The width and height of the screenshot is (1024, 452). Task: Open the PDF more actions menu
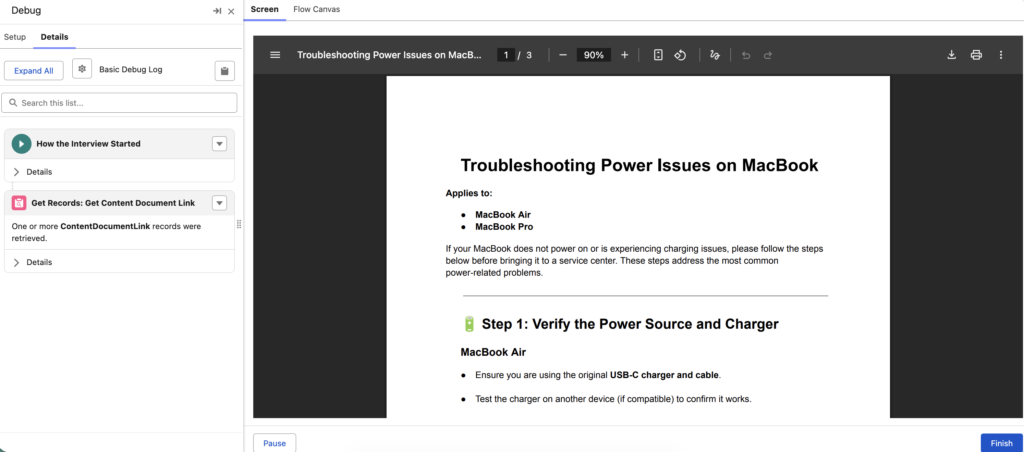coord(1001,55)
